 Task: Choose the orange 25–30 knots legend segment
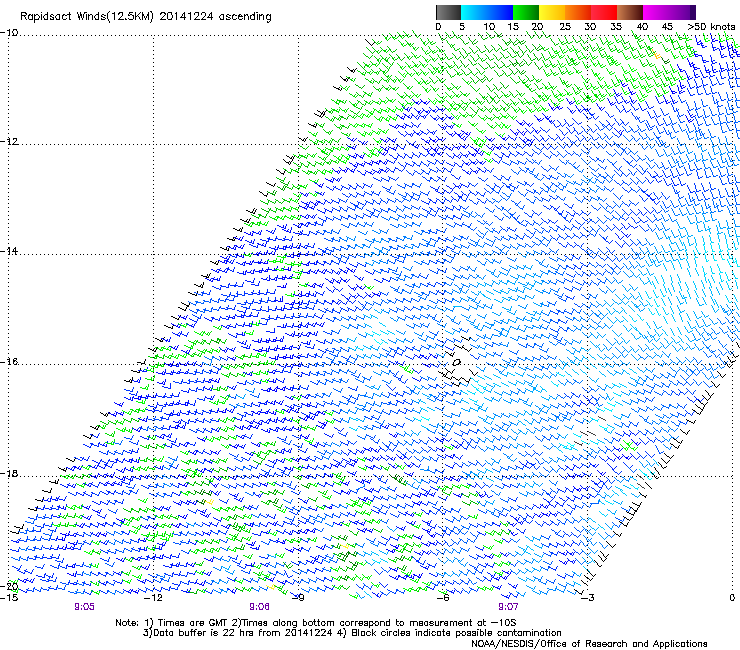tap(578, 12)
